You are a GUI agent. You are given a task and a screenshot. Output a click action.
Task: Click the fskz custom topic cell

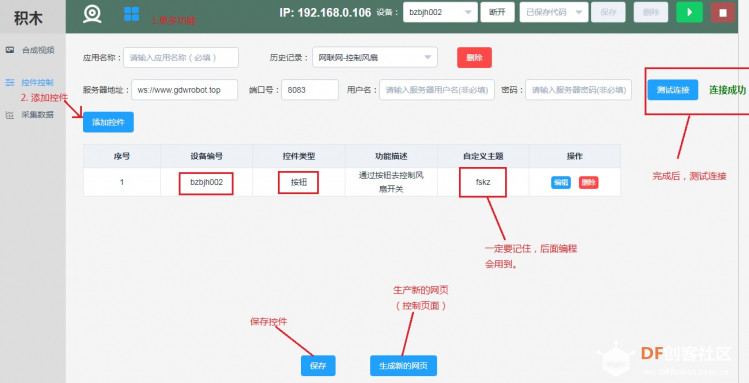pos(483,182)
